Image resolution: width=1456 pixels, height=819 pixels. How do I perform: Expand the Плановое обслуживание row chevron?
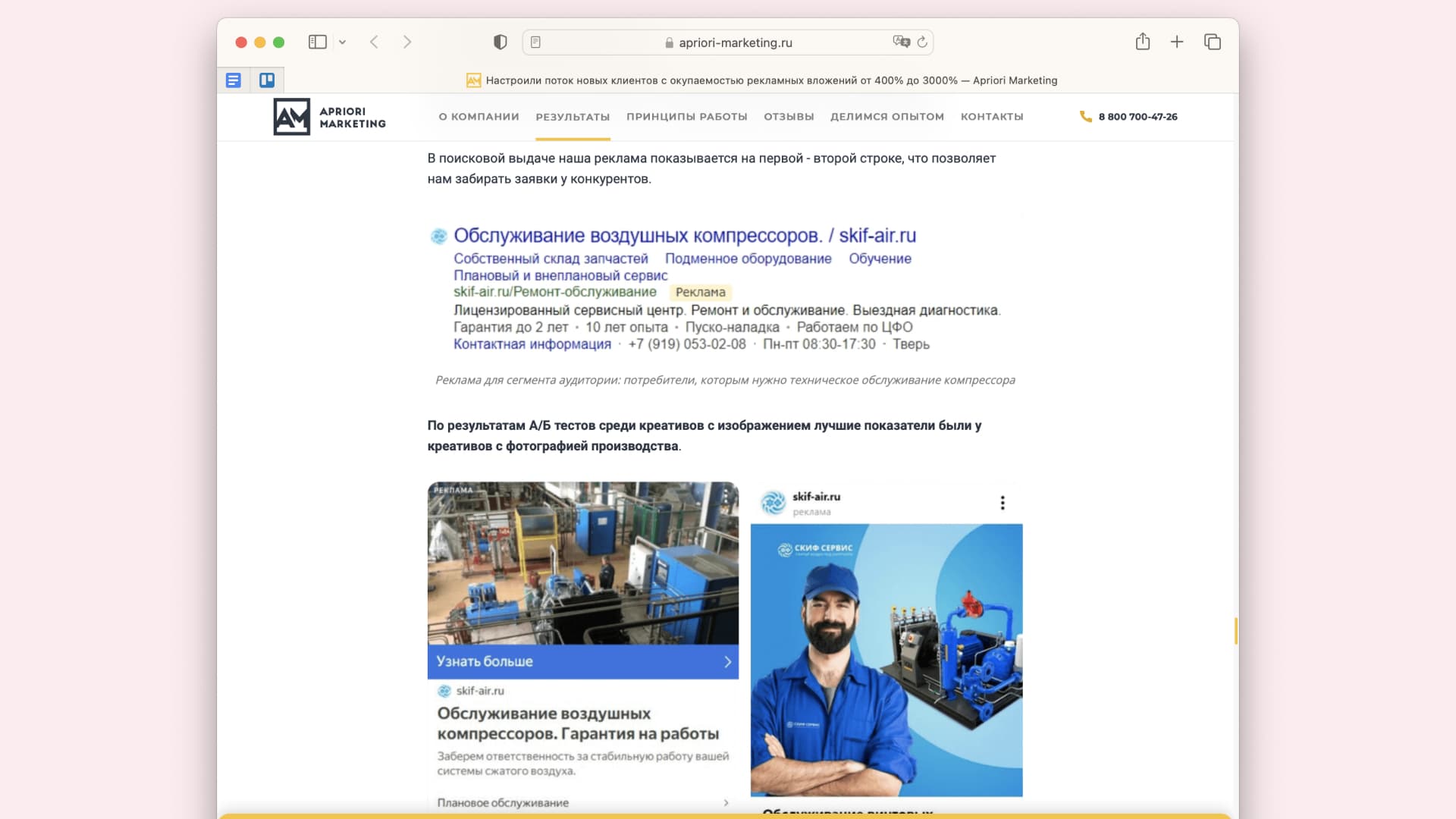pos(725,802)
